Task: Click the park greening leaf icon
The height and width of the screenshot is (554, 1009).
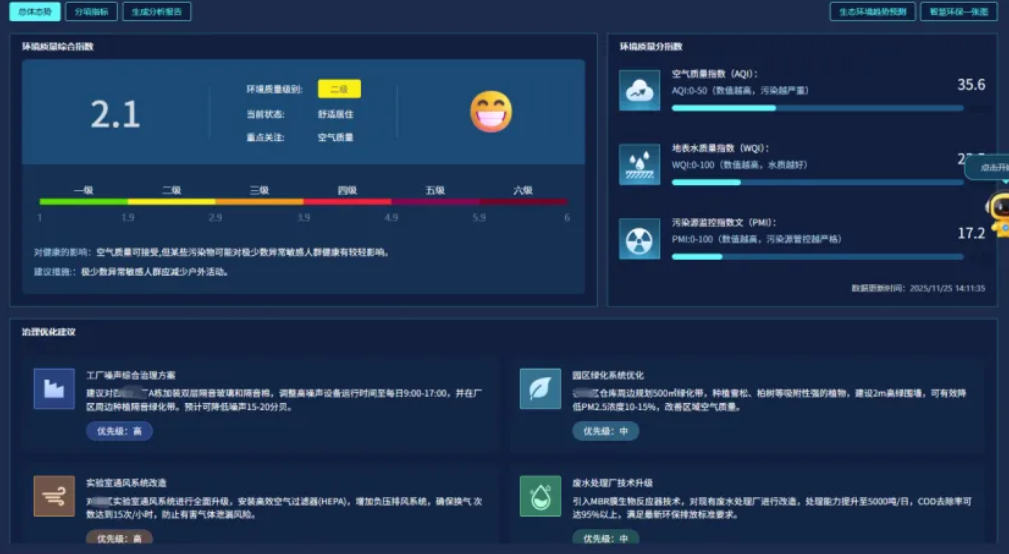Action: coord(540,389)
